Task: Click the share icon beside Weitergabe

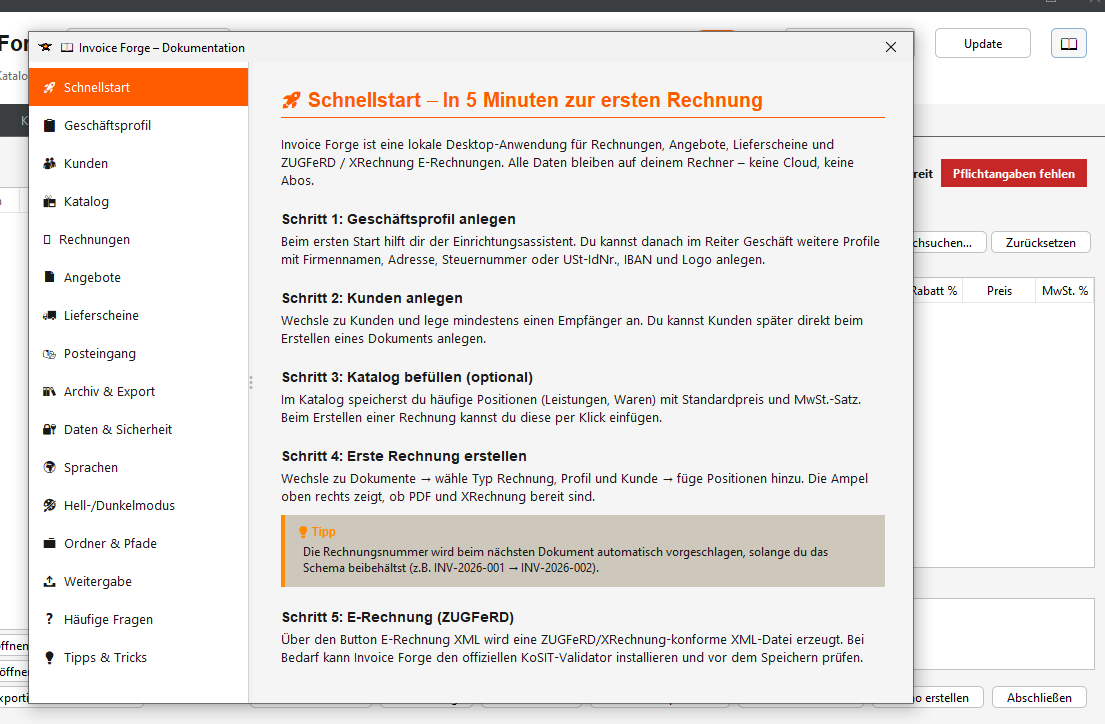Action: tap(49, 582)
